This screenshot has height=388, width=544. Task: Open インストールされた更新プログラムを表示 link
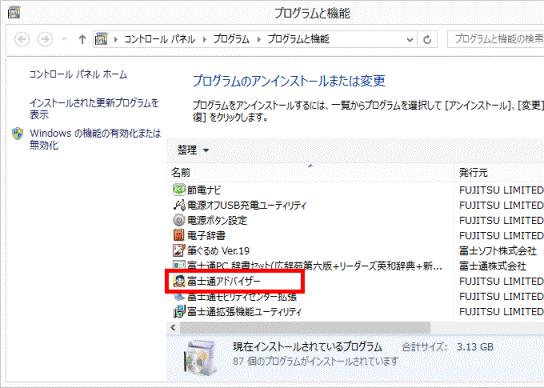click(94, 109)
